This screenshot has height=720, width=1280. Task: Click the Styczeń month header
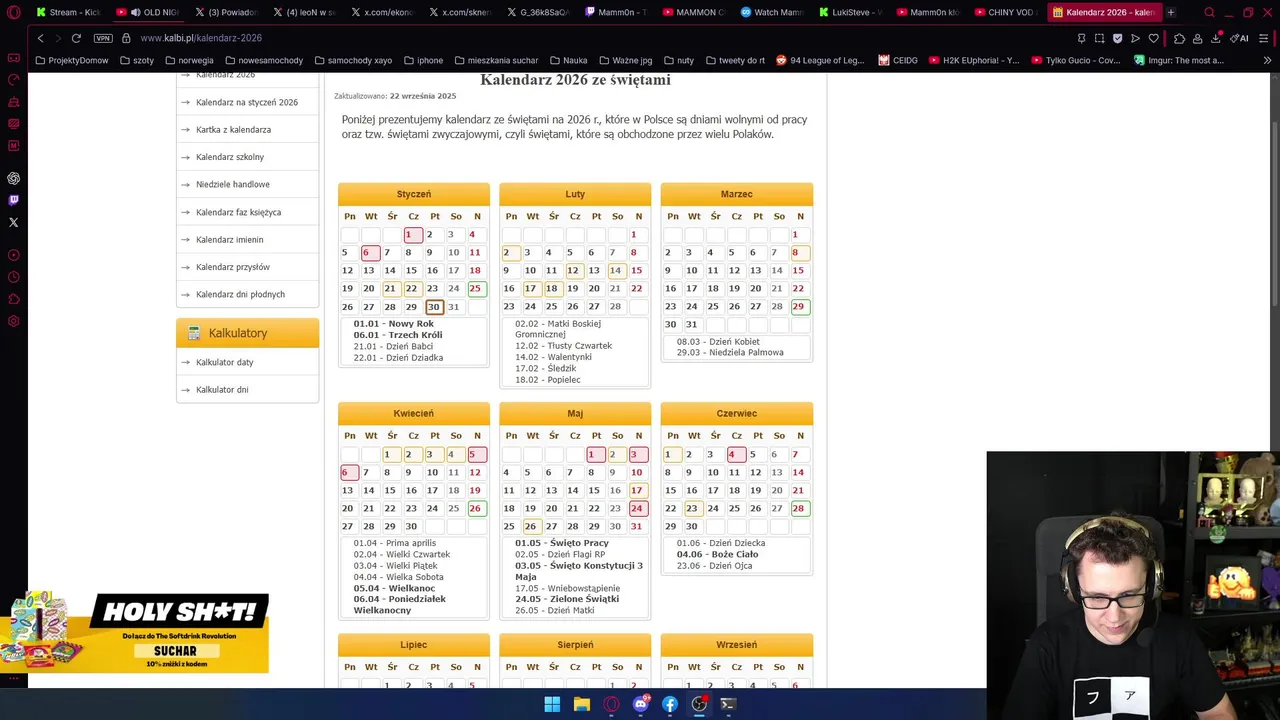[x=414, y=194]
